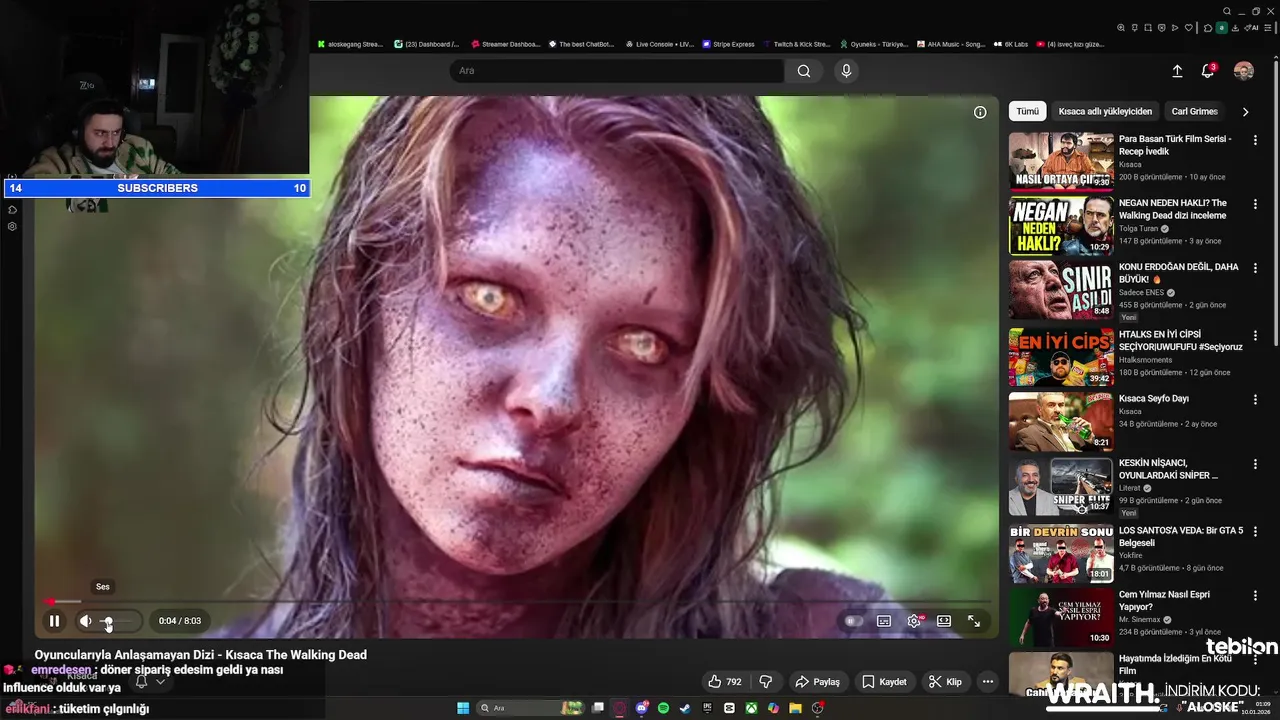Open the video quality settings gear
This screenshot has width=1280, height=720.
pyautogui.click(x=914, y=621)
